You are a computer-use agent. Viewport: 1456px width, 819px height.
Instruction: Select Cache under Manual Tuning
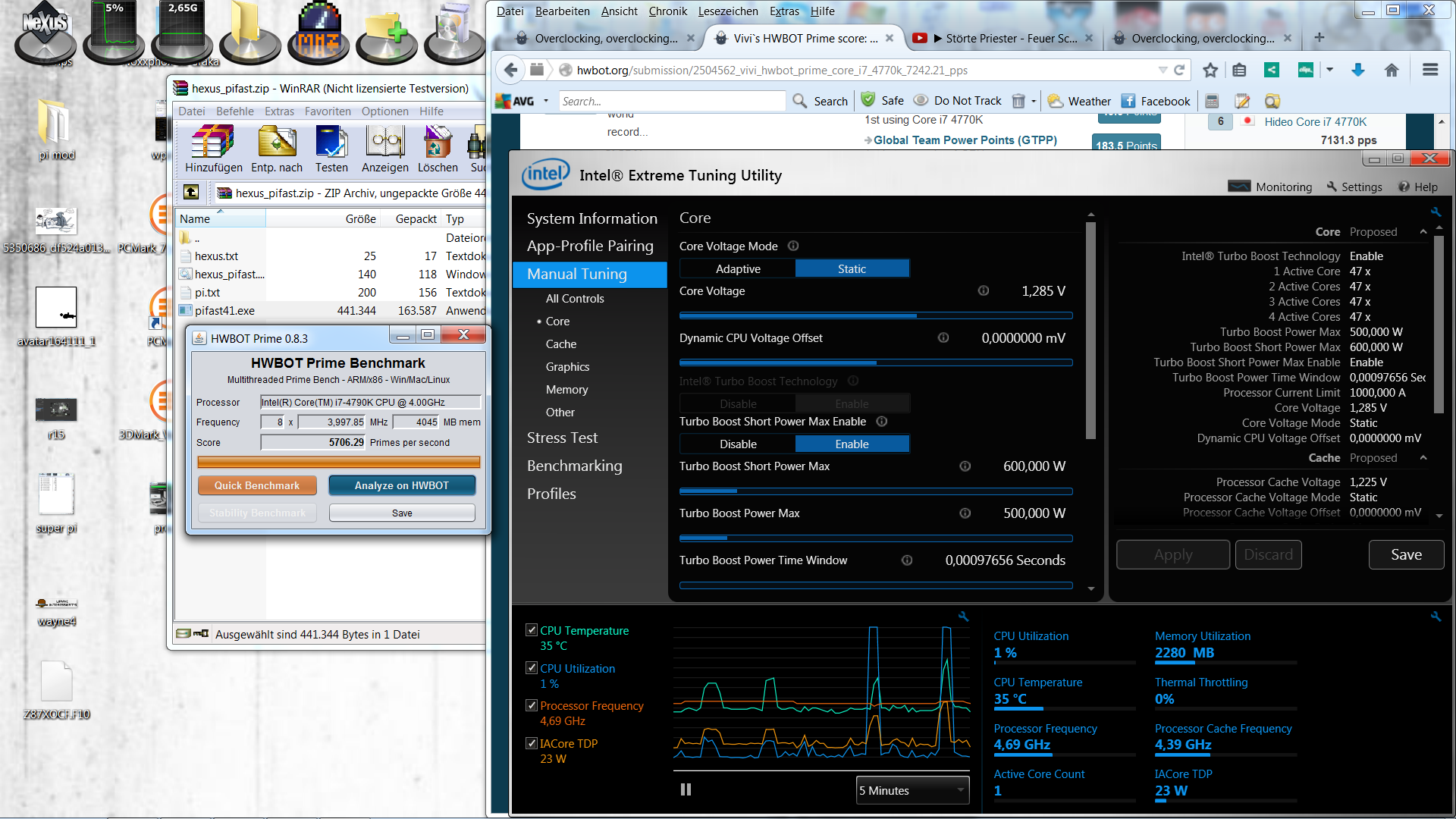click(x=561, y=344)
